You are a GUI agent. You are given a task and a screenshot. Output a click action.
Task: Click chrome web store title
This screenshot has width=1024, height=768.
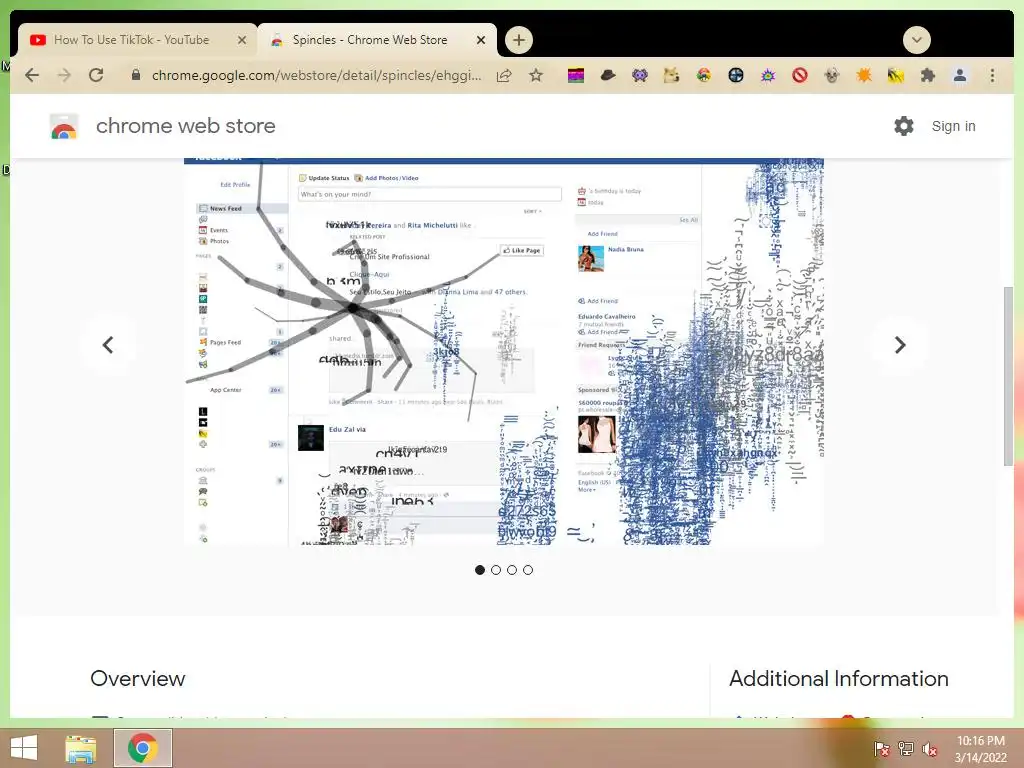tap(185, 126)
